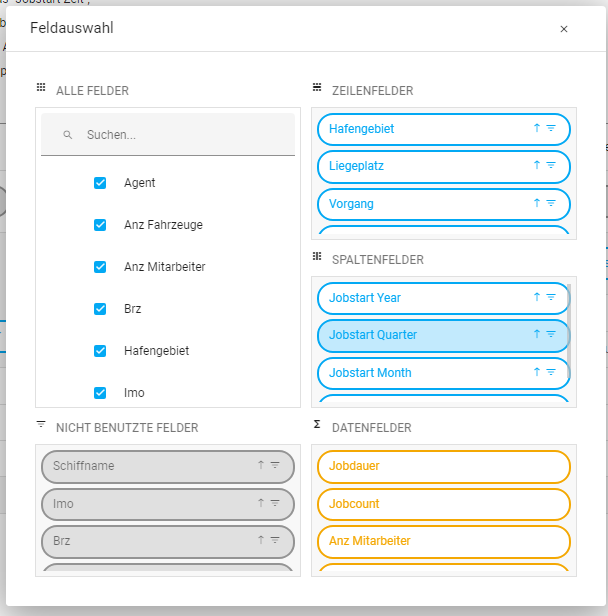Open filter icon on Hafengebiet row field
This screenshot has width=608, height=616.
click(x=551, y=128)
